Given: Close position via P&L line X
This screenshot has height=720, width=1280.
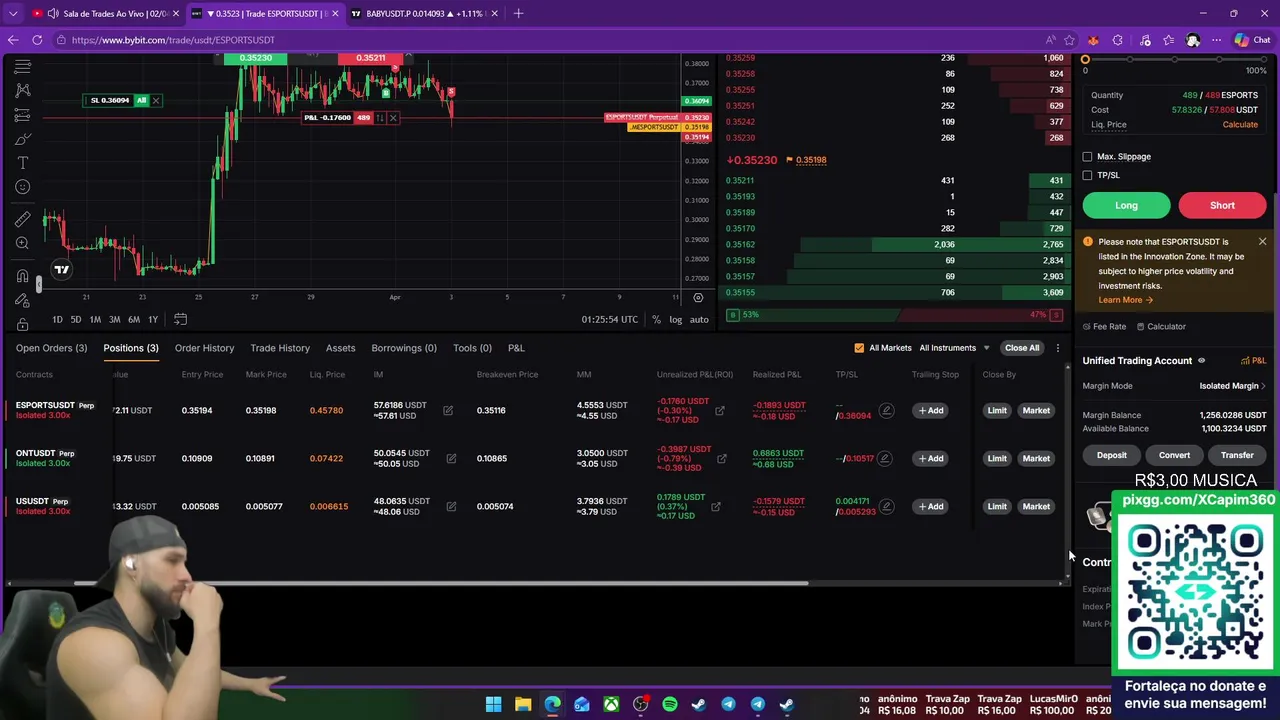Looking at the screenshot, I should (x=393, y=118).
